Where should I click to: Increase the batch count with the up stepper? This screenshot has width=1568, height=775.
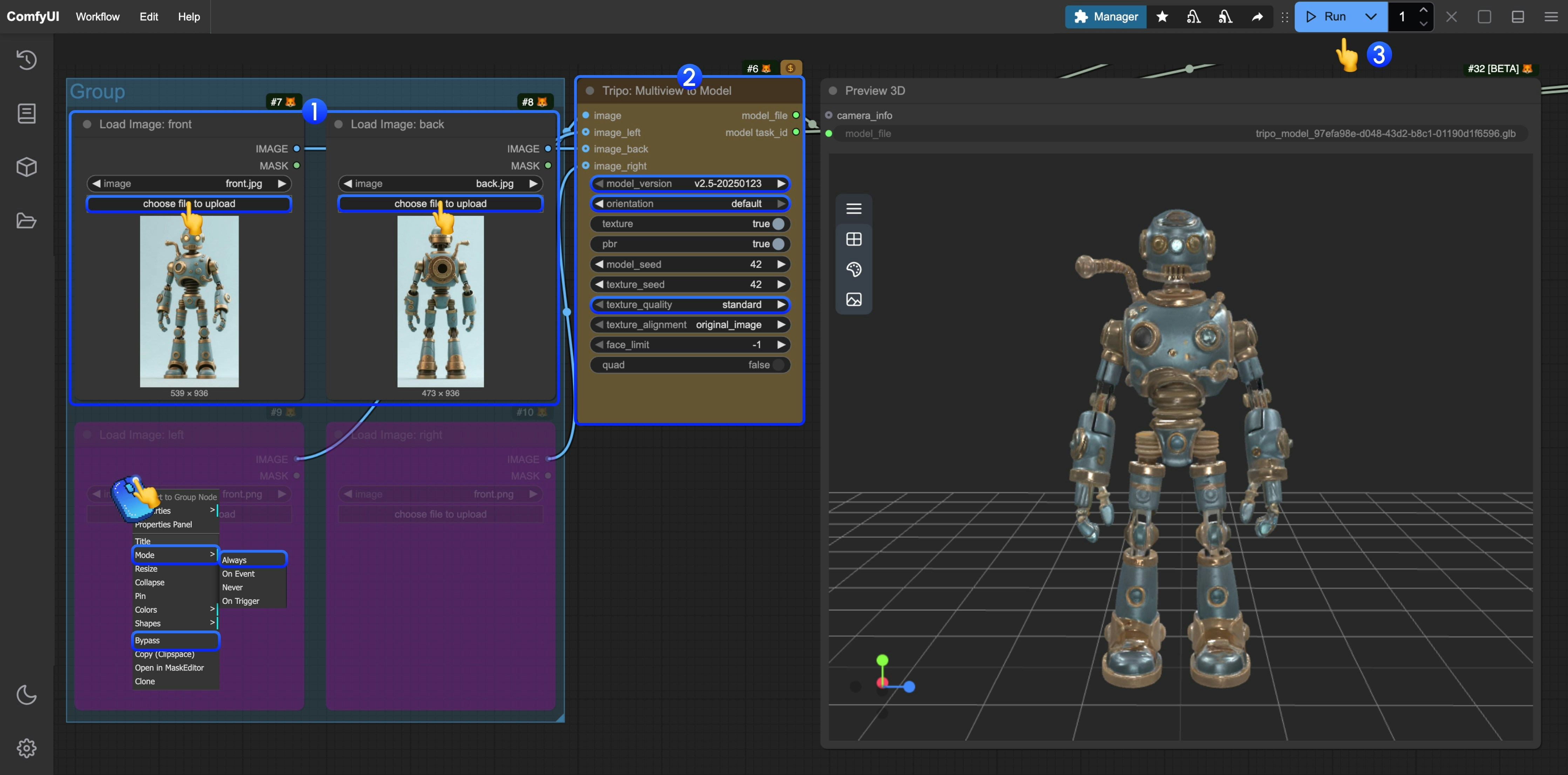click(1423, 11)
